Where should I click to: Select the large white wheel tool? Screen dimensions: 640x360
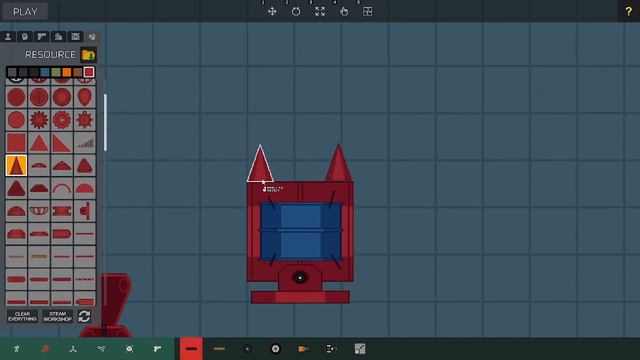pos(276,349)
